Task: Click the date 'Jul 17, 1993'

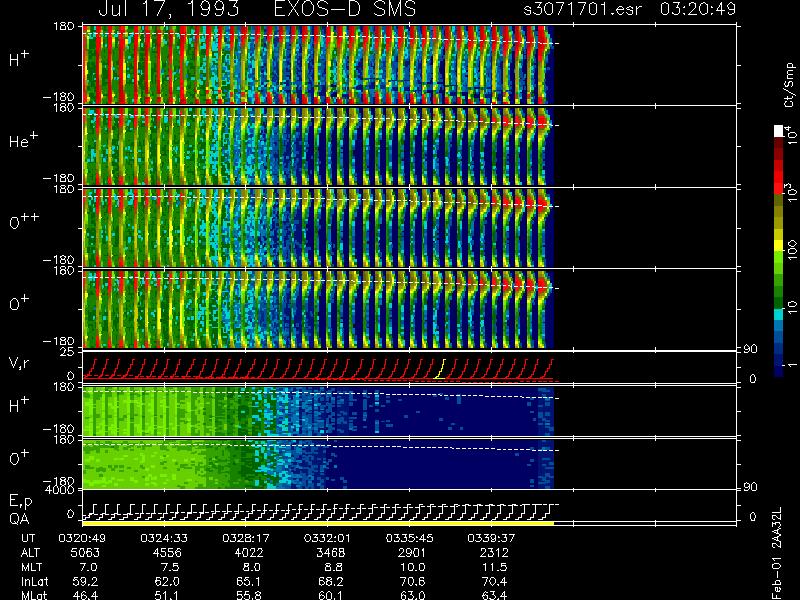Action: [169, 9]
